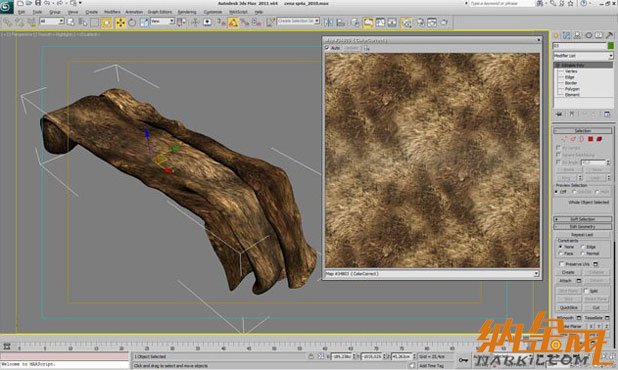Click the Repeat Last button
This screenshot has height=370, width=618.
pyautogui.click(x=583, y=234)
